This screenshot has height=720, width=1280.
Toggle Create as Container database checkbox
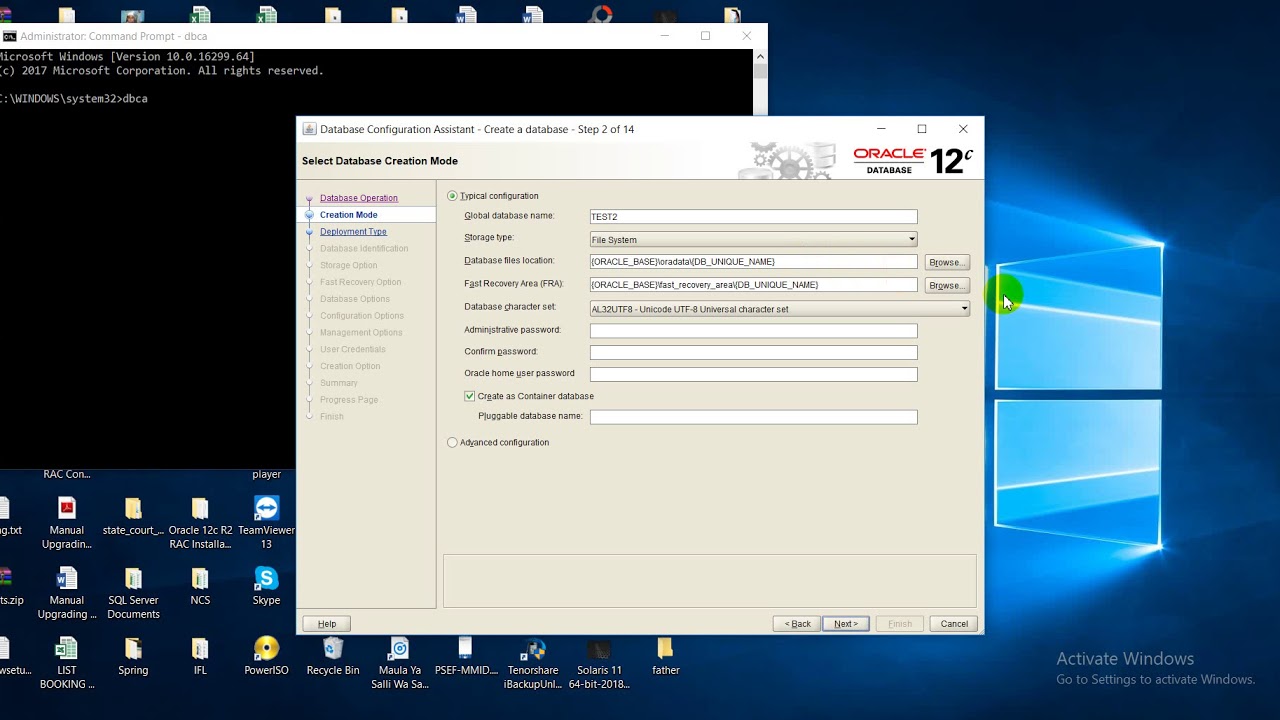click(x=470, y=396)
